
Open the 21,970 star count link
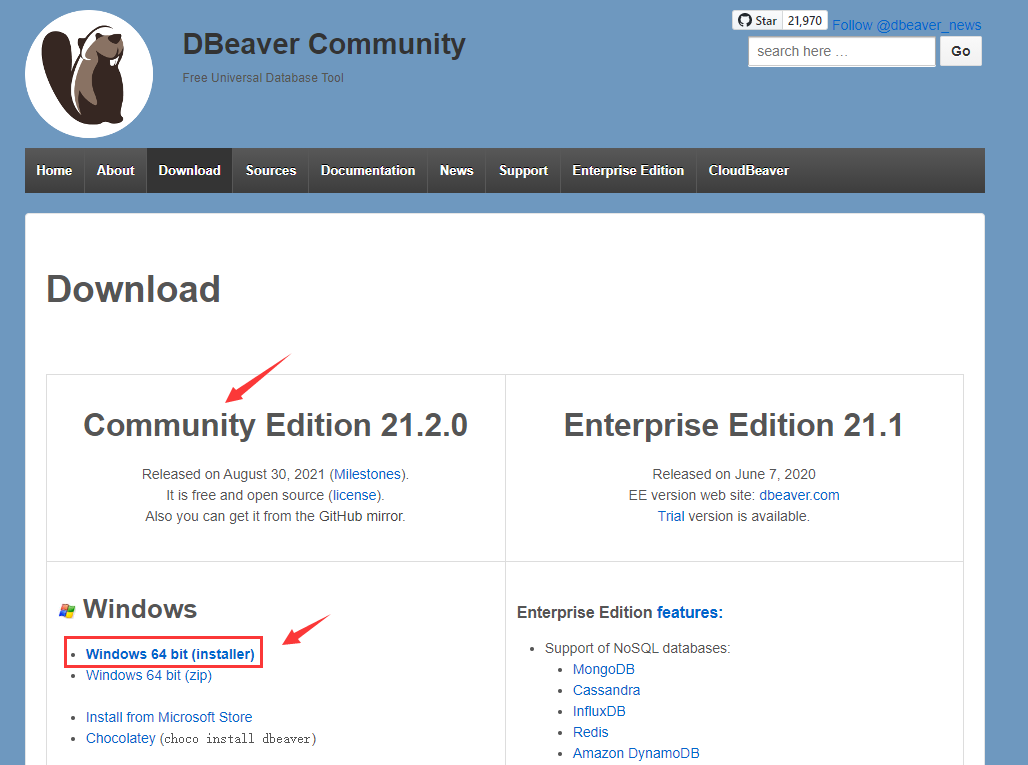805,20
